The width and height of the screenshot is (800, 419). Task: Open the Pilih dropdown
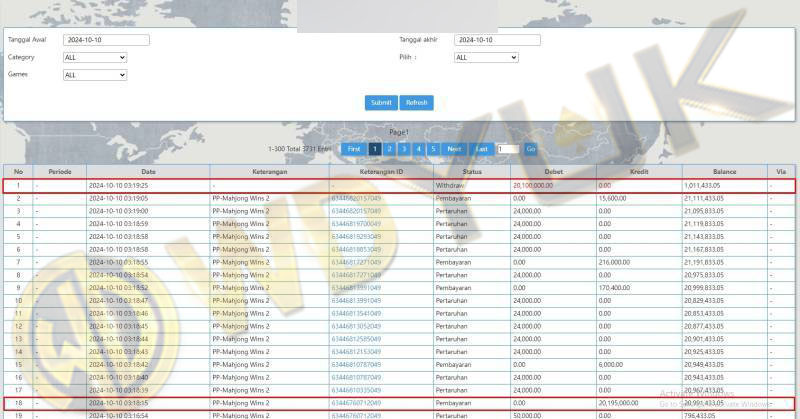(486, 57)
